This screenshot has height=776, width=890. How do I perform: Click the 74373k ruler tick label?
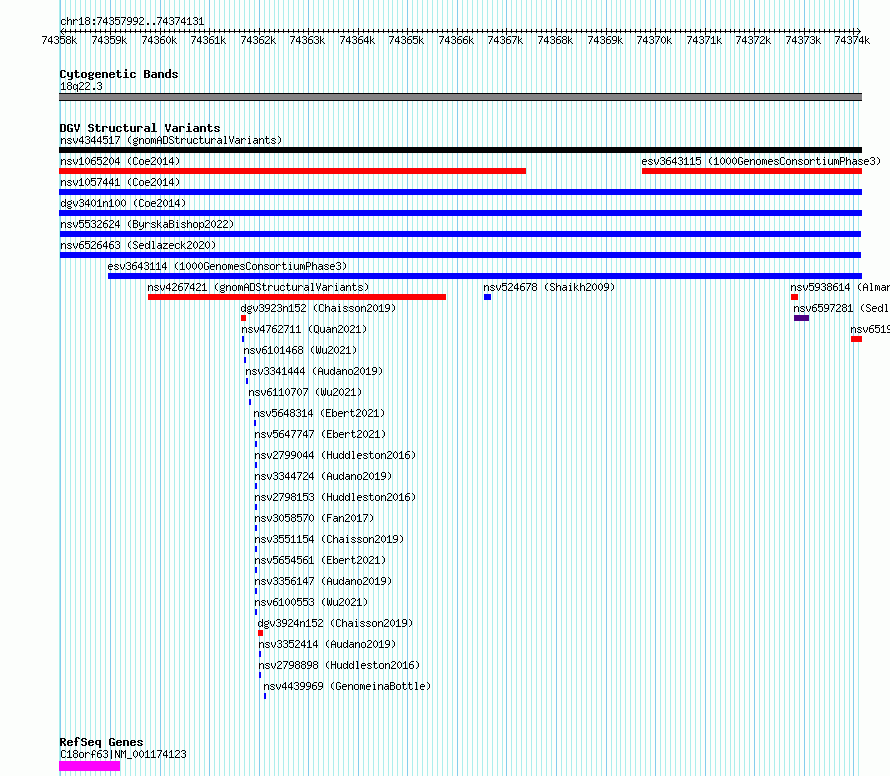point(803,40)
